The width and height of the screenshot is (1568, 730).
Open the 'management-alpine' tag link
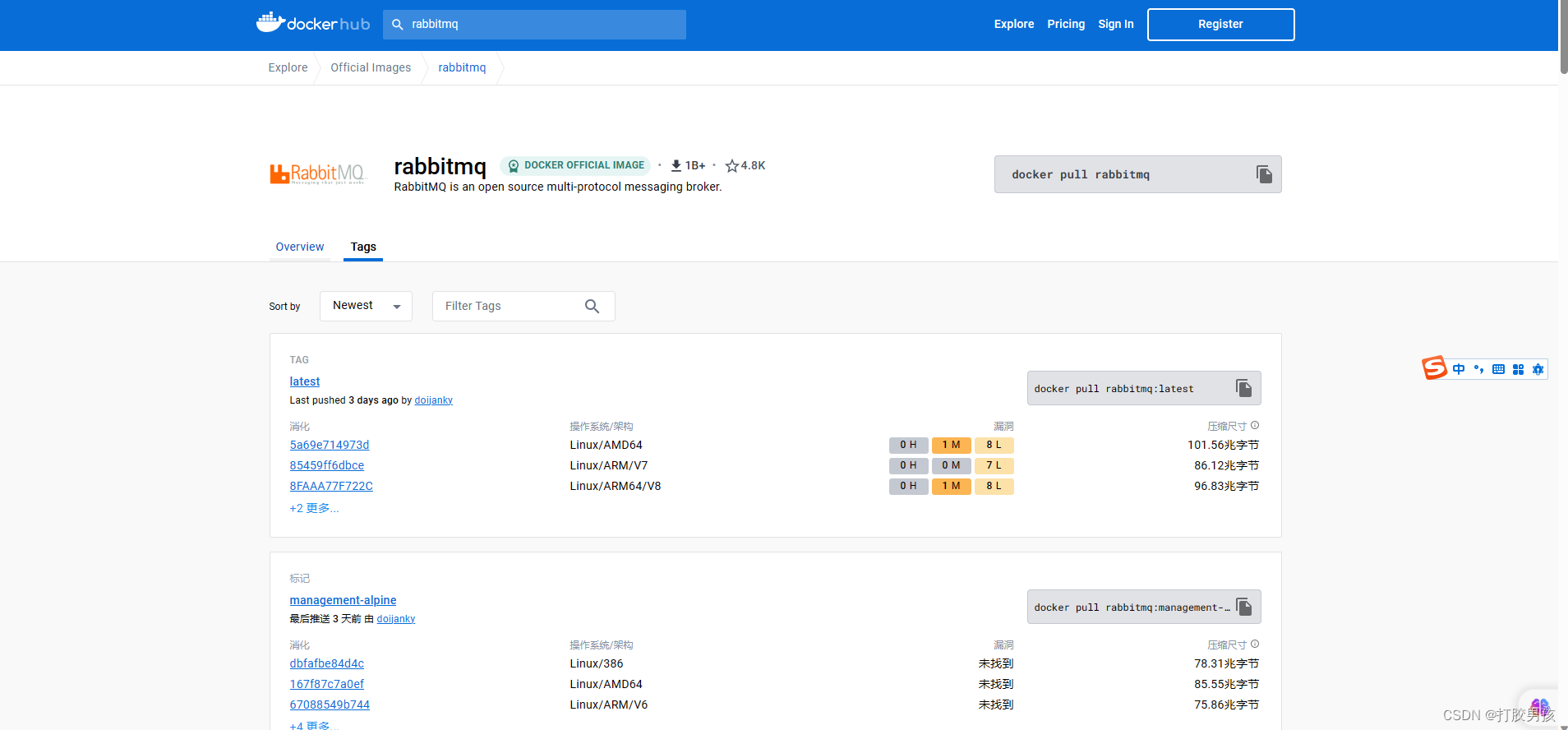pos(343,600)
